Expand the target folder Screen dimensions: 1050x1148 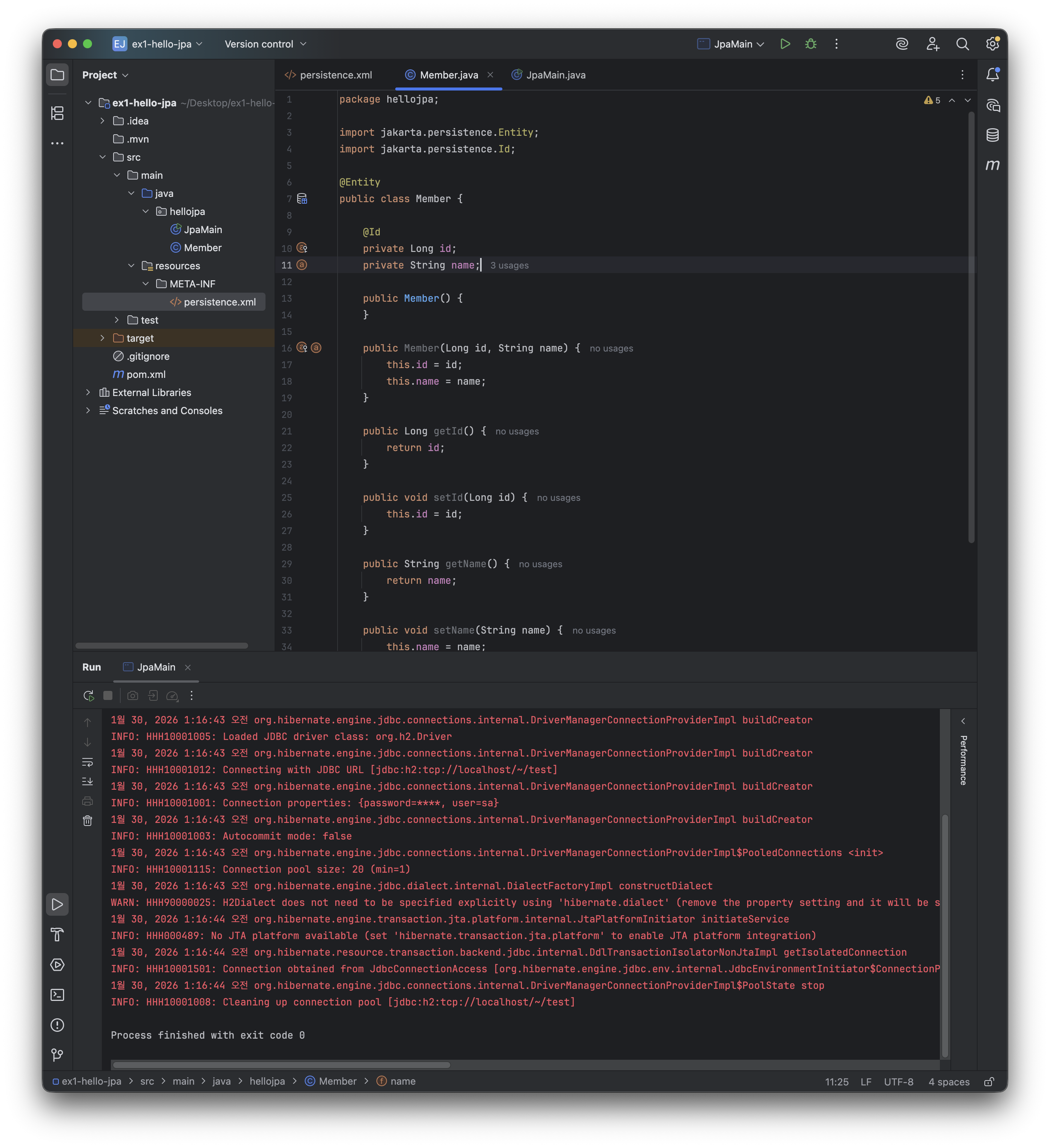pos(103,338)
